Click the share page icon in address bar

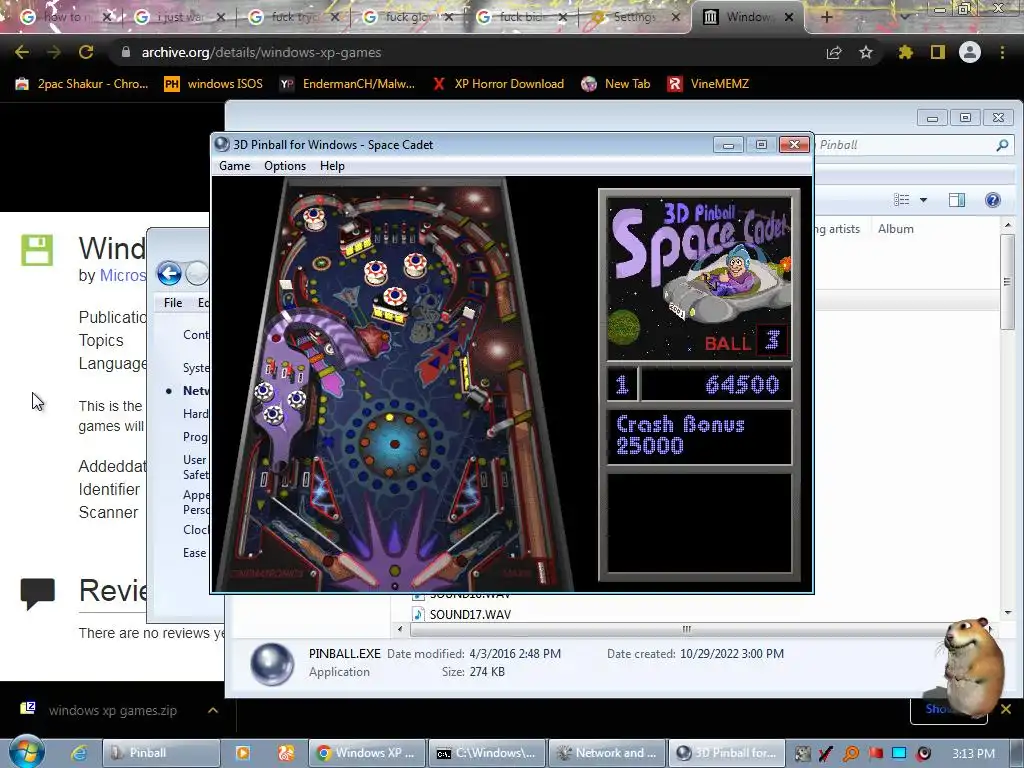coord(834,52)
